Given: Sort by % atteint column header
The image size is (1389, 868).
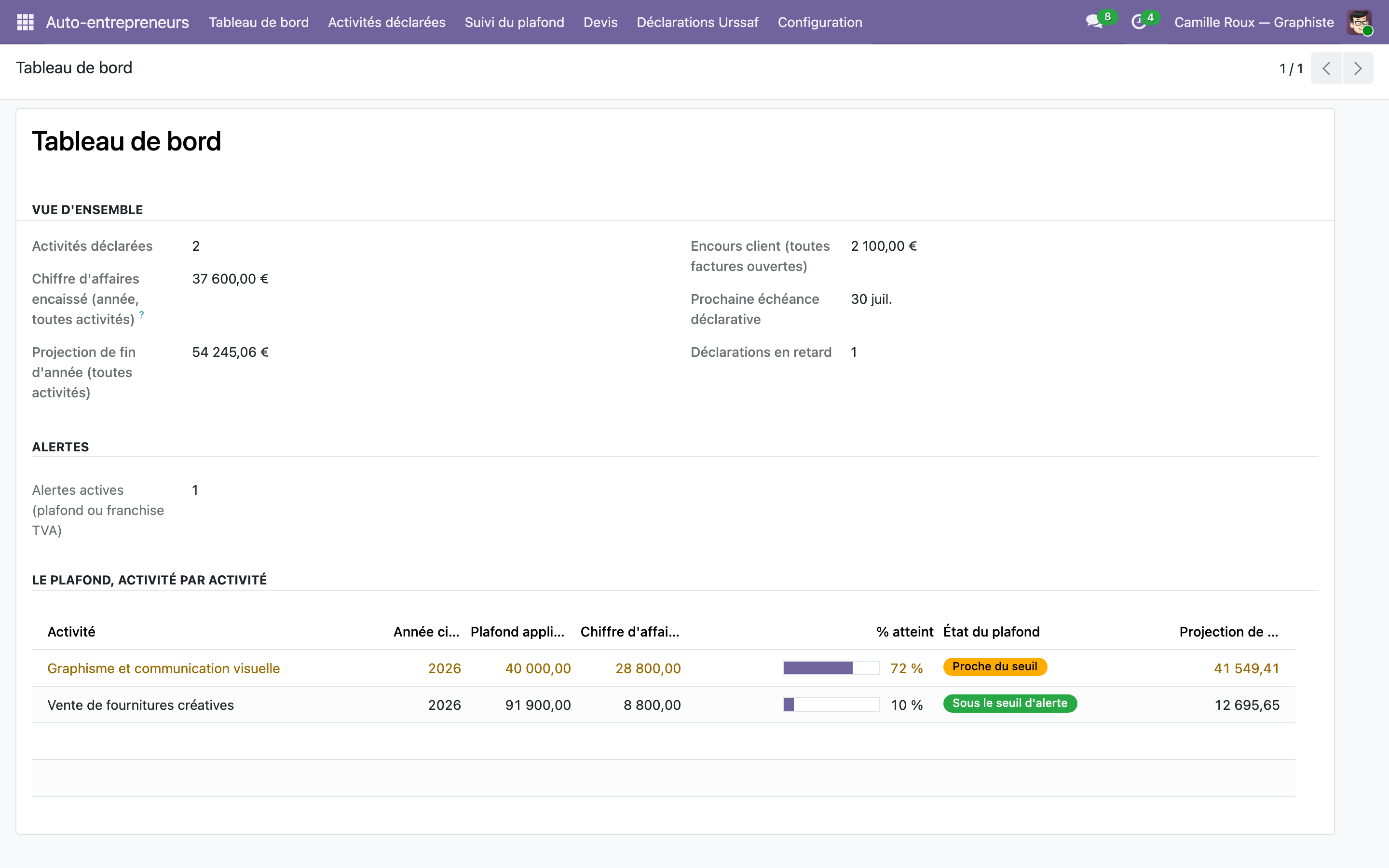Looking at the screenshot, I should tap(905, 632).
